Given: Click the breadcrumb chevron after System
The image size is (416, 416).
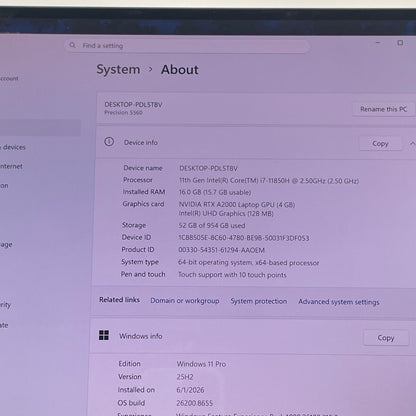Looking at the screenshot, I should tap(151, 69).
